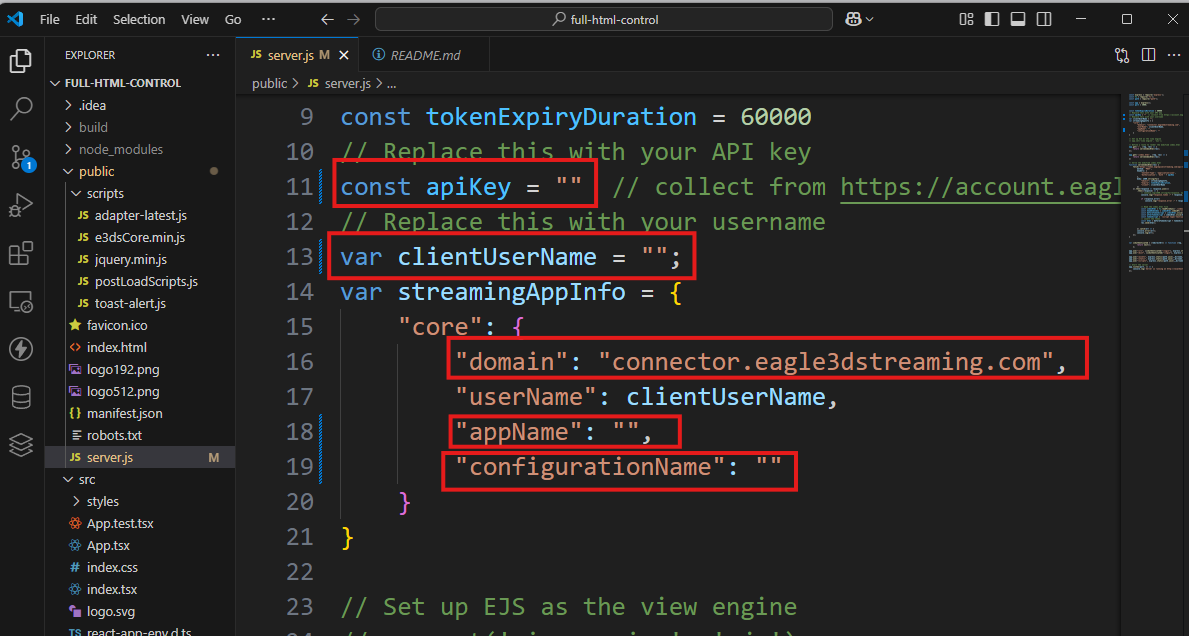Expand the .idea folder
Screen dimensions: 1189x636
point(140,105)
